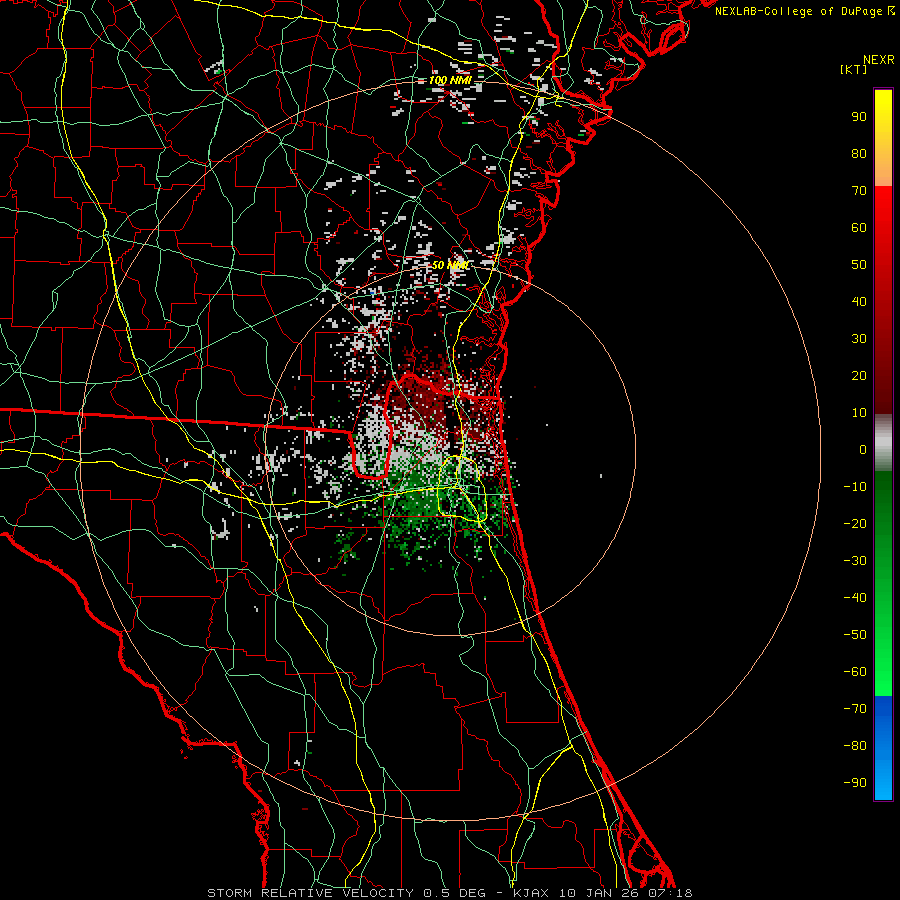Click the -70 value on the velocity scale
Viewport: 900px width, 900px height.
click(x=855, y=709)
